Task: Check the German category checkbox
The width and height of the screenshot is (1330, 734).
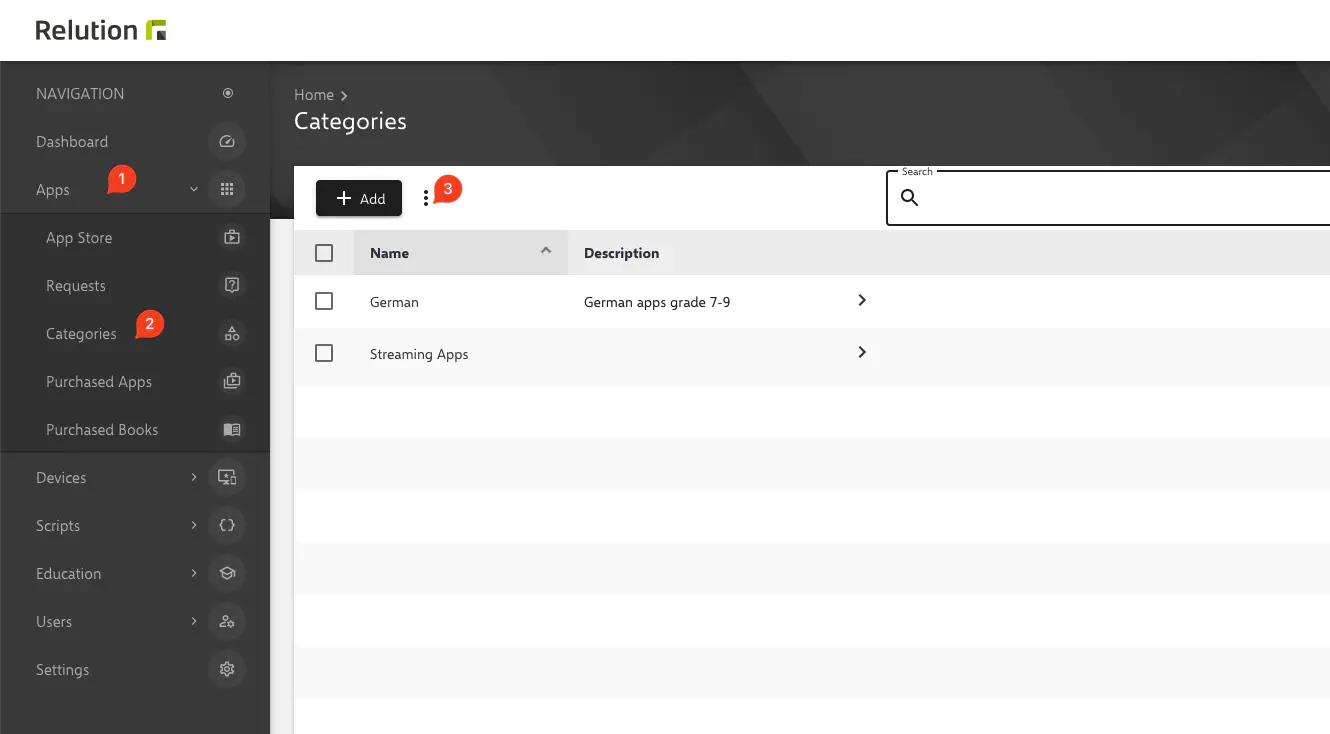Action: pyautogui.click(x=324, y=301)
